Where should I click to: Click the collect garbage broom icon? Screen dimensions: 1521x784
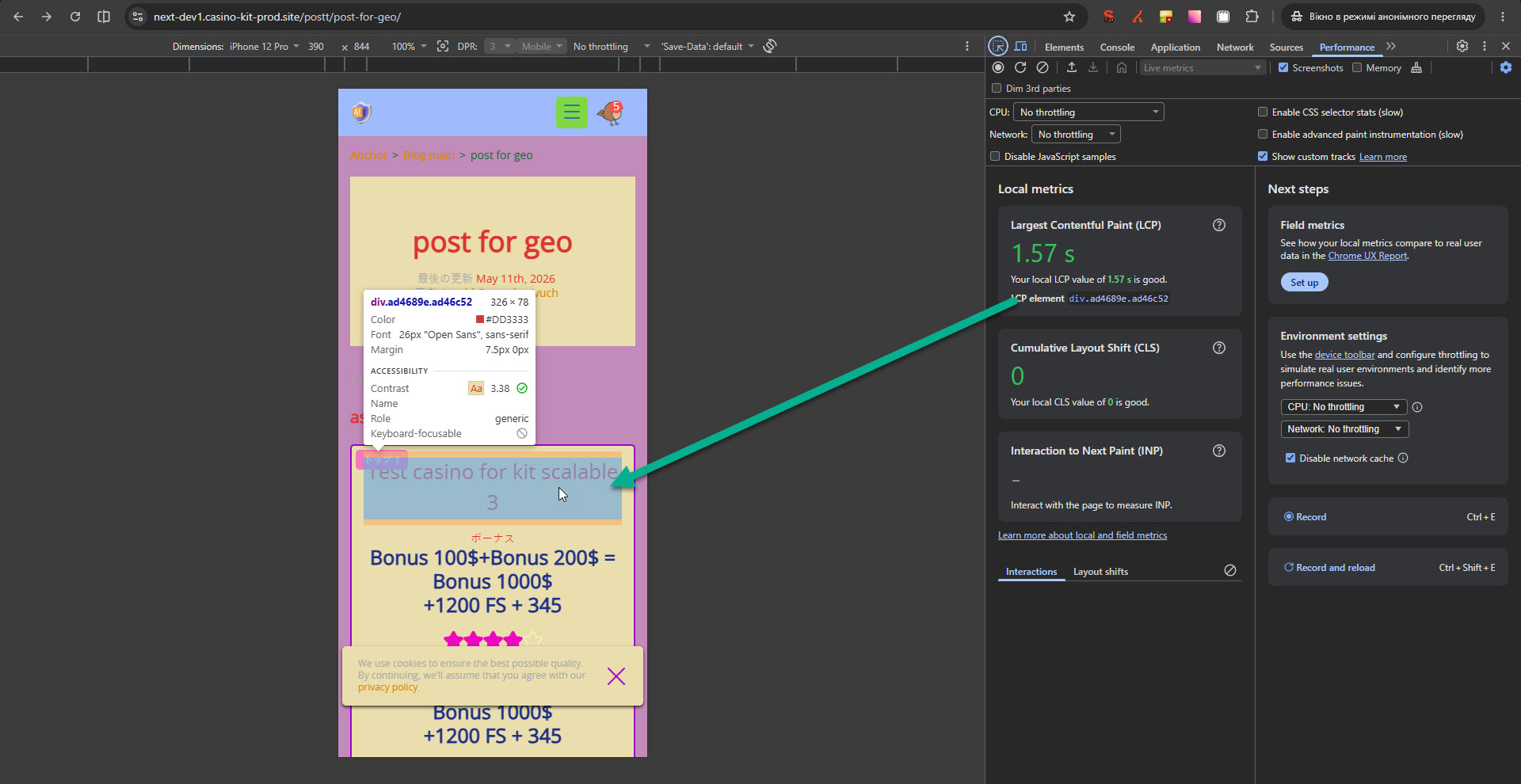pyautogui.click(x=1416, y=67)
